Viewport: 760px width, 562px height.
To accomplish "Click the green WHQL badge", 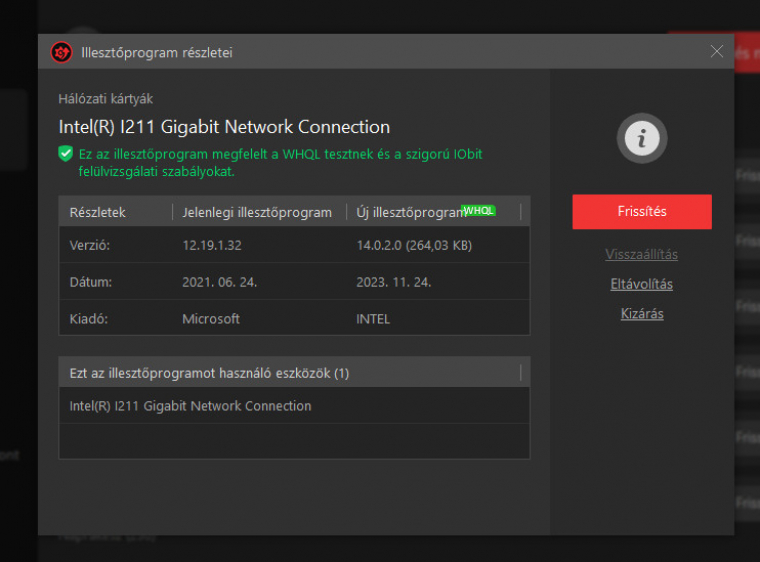I will pyautogui.click(x=478, y=210).
